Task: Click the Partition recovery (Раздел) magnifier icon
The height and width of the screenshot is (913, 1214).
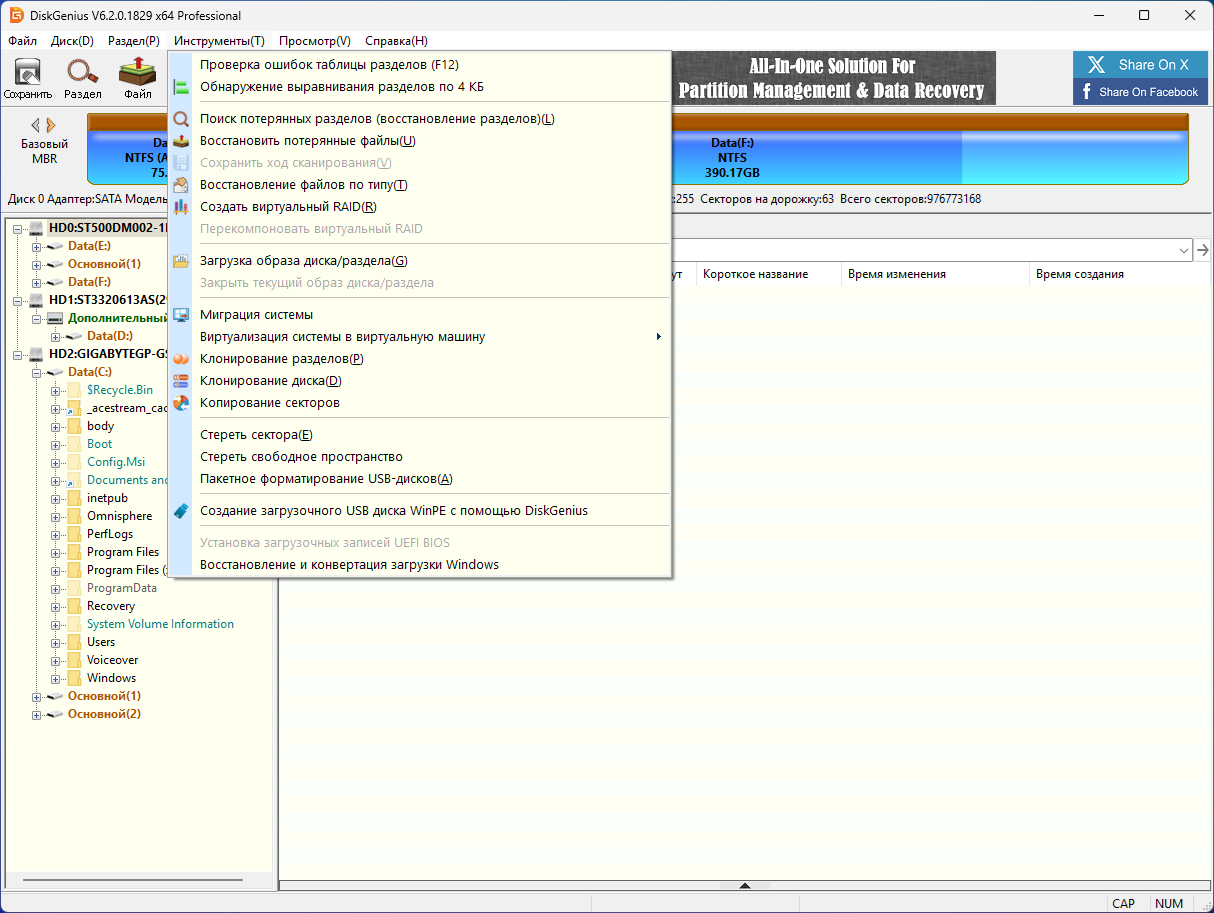Action: tap(83, 72)
